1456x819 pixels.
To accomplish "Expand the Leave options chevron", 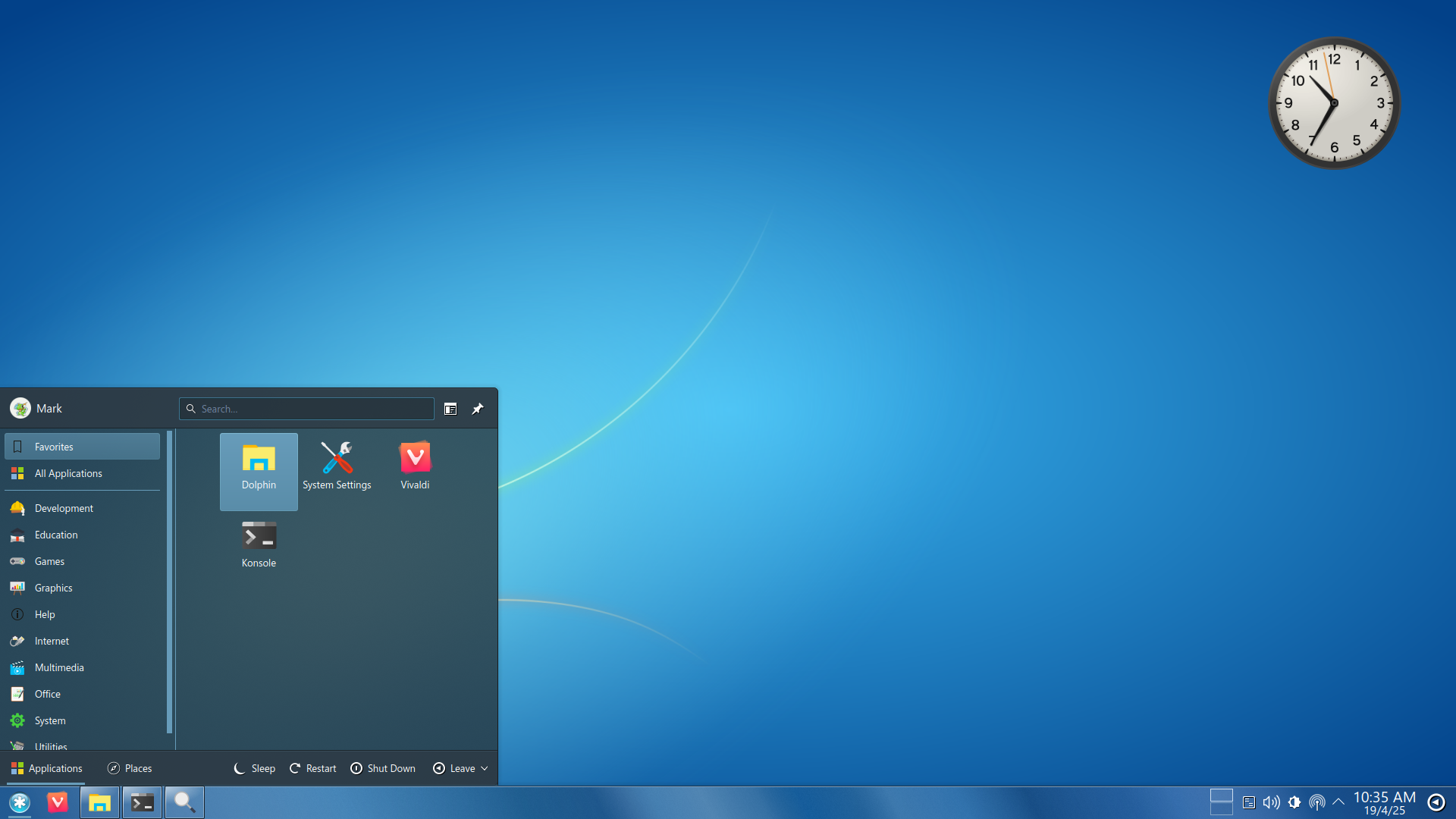I will tap(485, 769).
